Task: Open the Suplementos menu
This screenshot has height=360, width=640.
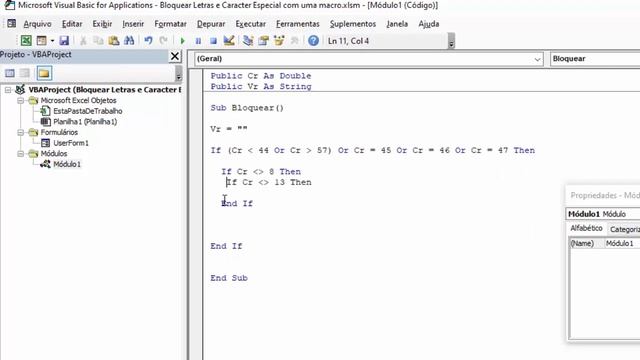Action: click(353, 24)
